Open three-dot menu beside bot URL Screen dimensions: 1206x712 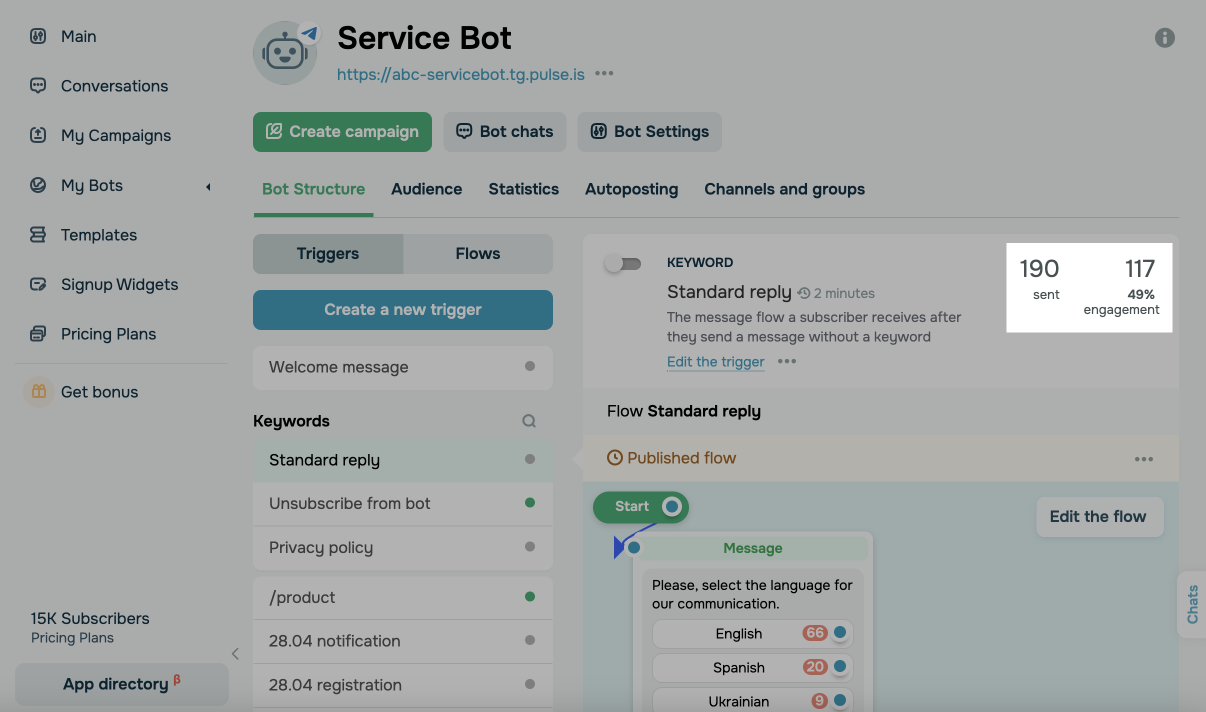tap(604, 74)
